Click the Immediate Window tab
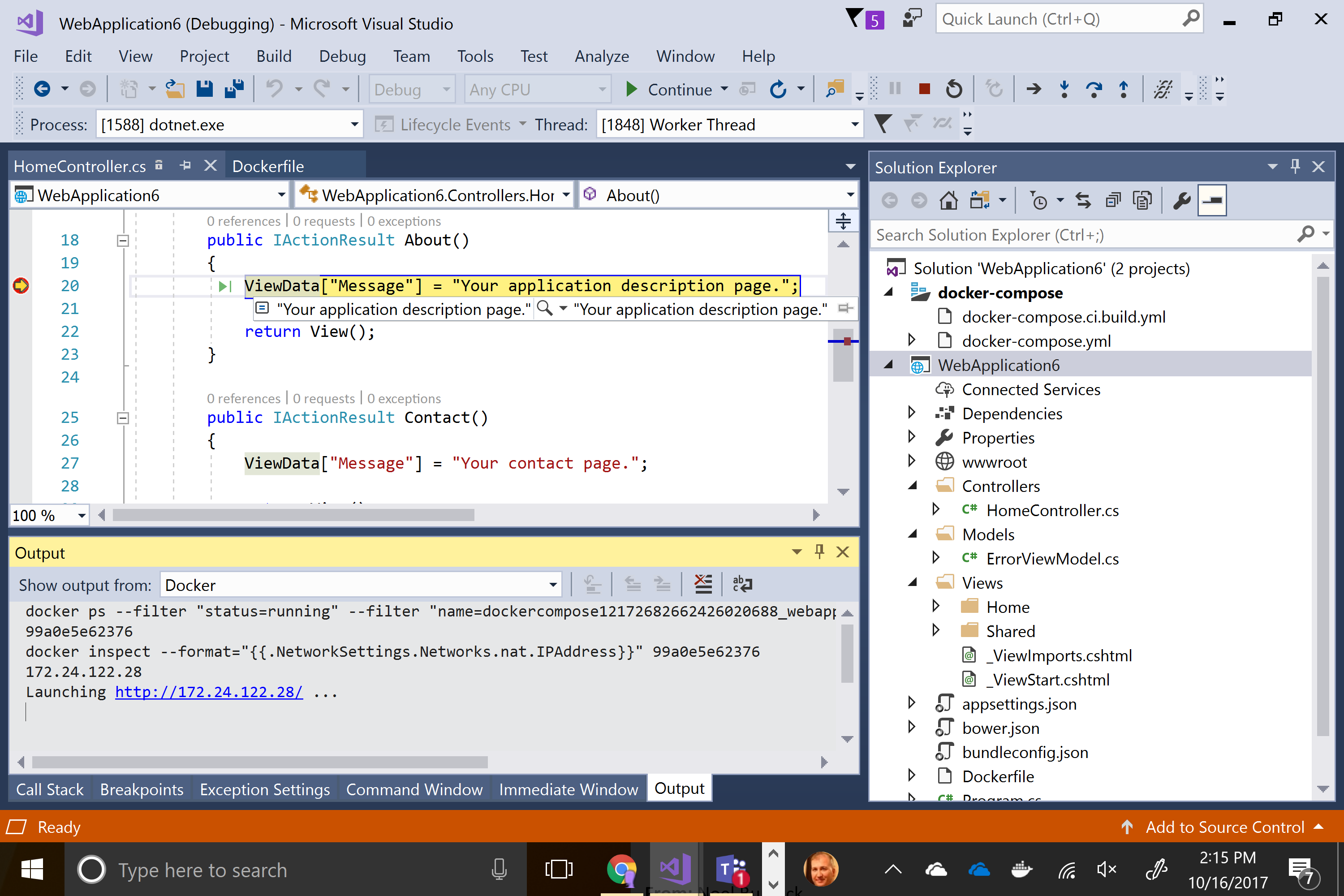This screenshot has width=1344, height=896. click(x=569, y=788)
